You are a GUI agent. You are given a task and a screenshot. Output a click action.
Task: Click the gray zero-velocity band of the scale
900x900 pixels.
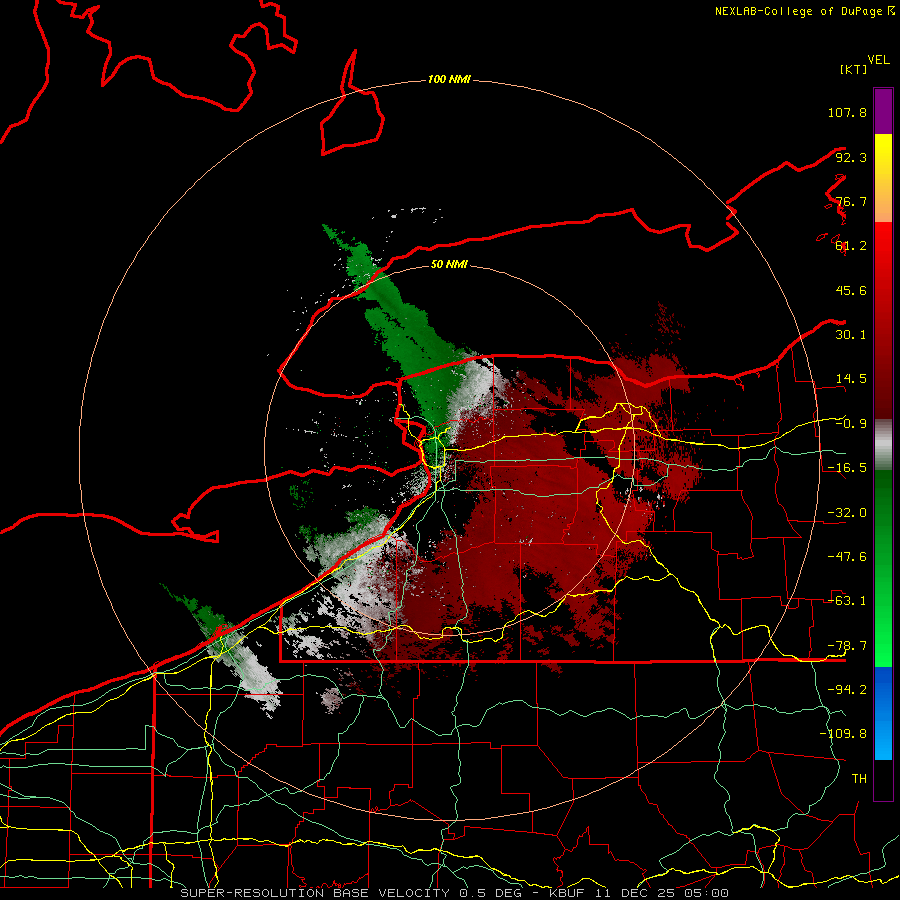coord(883,445)
